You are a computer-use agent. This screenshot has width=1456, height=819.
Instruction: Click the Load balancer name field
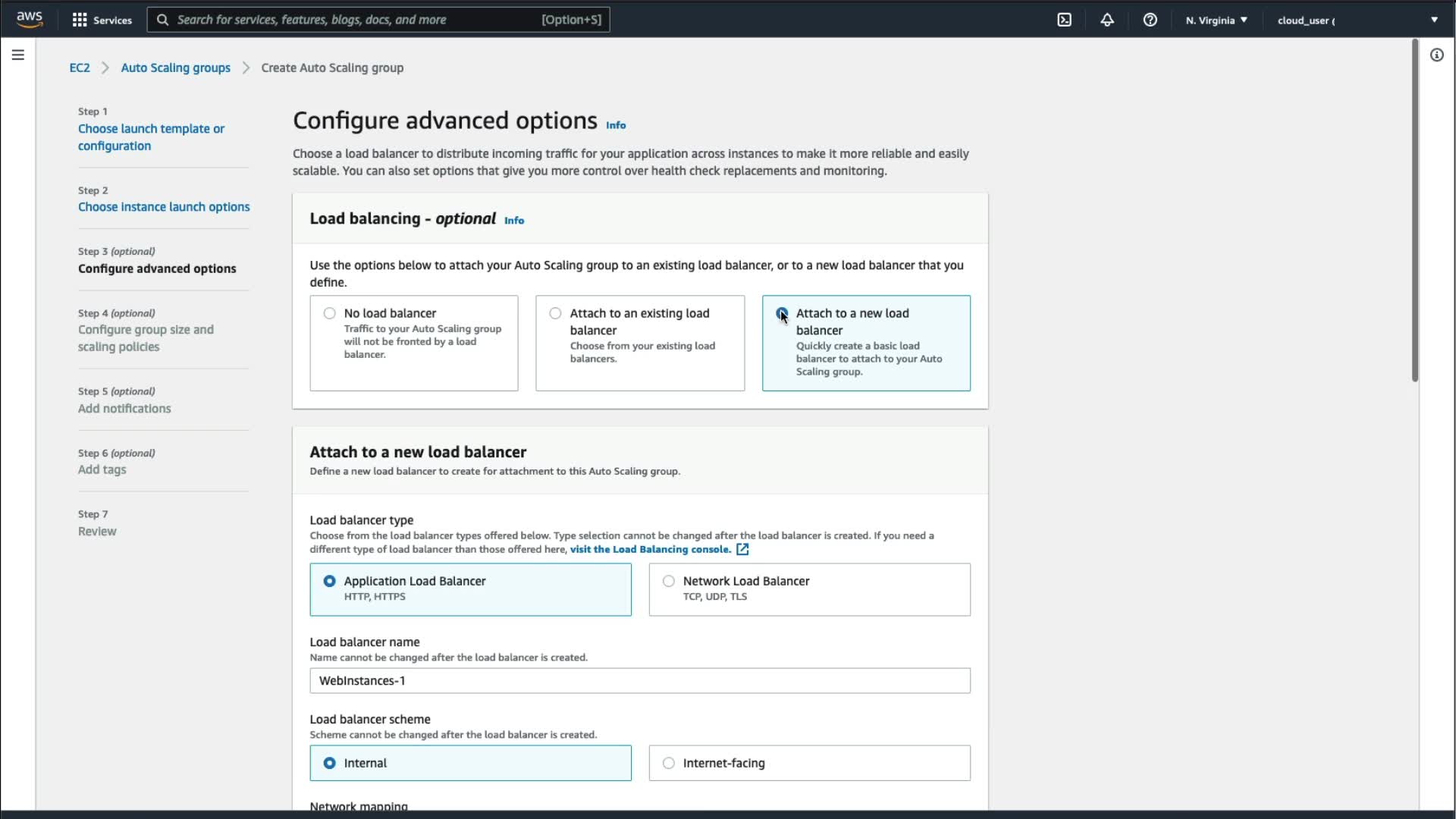tap(639, 680)
